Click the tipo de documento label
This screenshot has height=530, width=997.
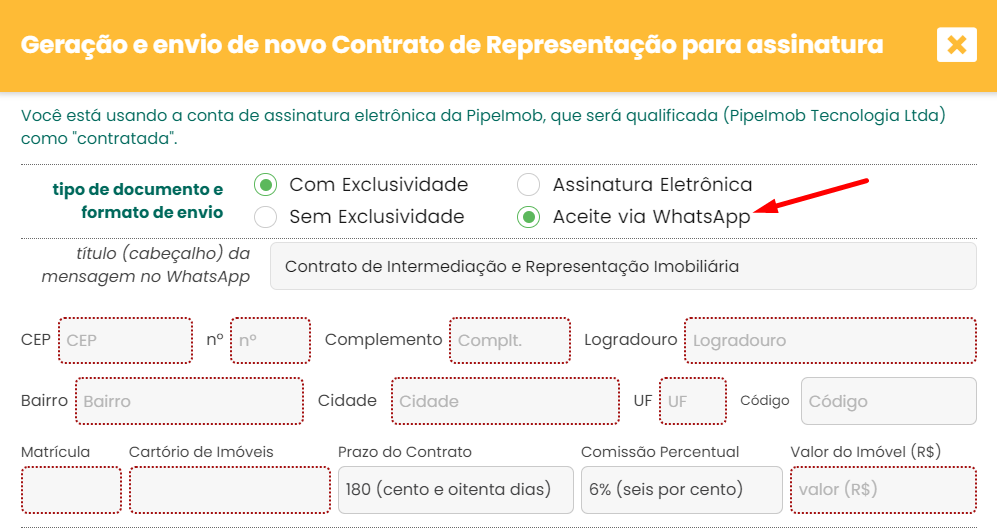tap(138, 201)
